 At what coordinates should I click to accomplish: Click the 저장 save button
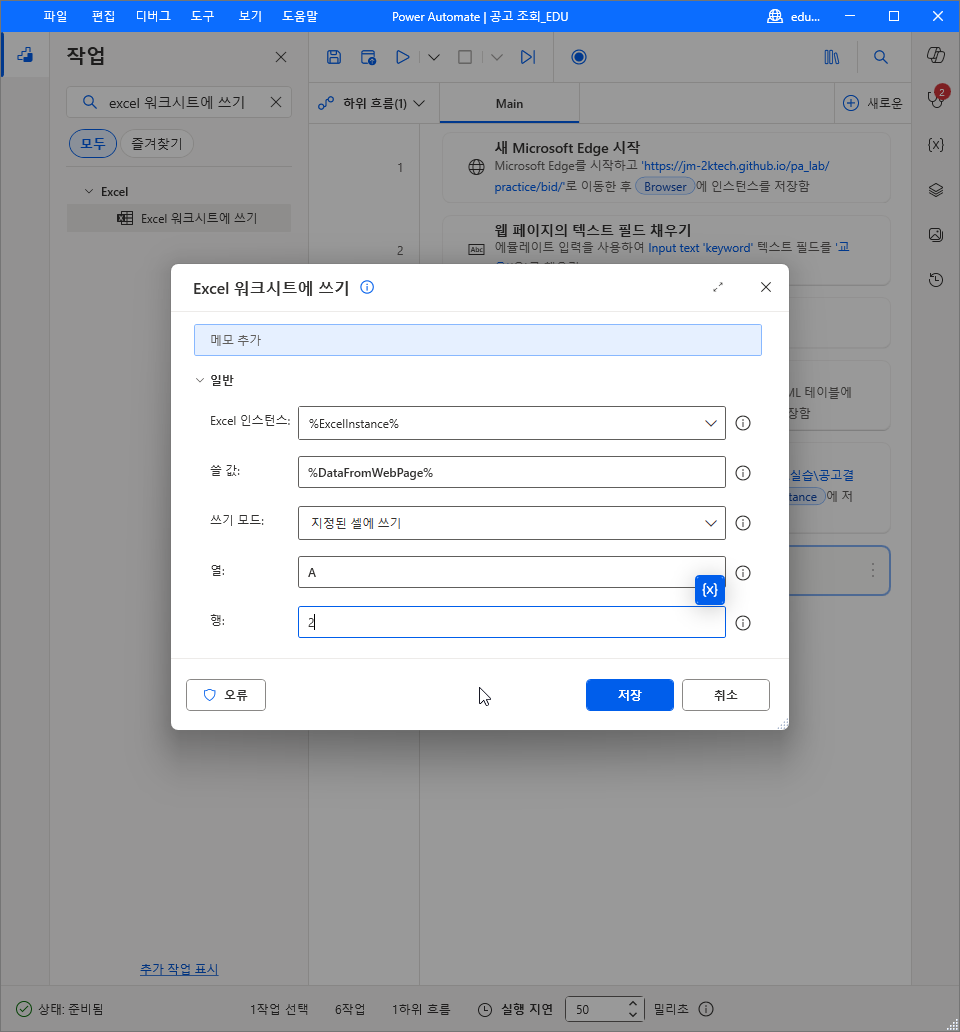point(630,695)
